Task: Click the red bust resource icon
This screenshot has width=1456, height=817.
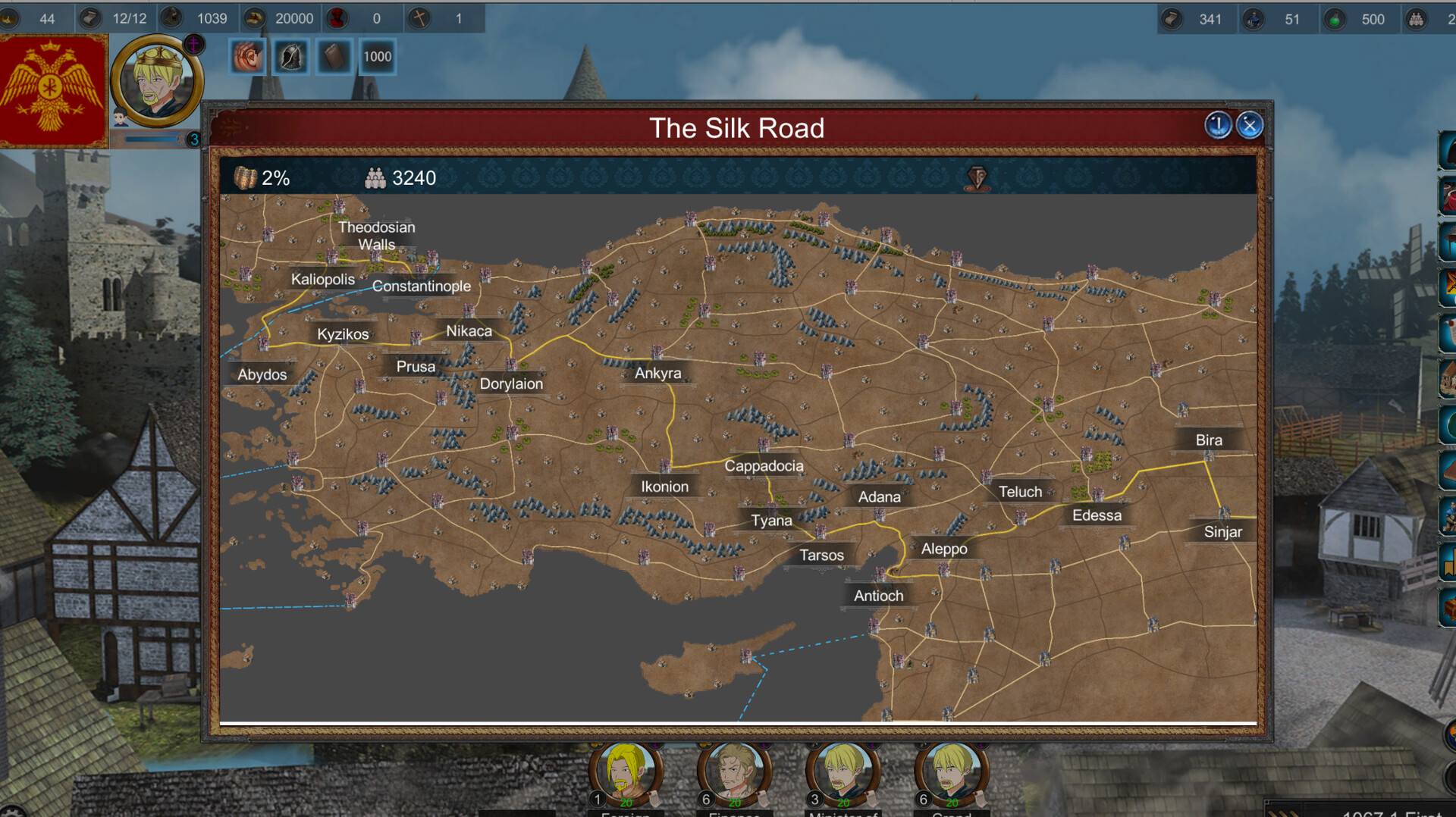Action: pos(337,18)
